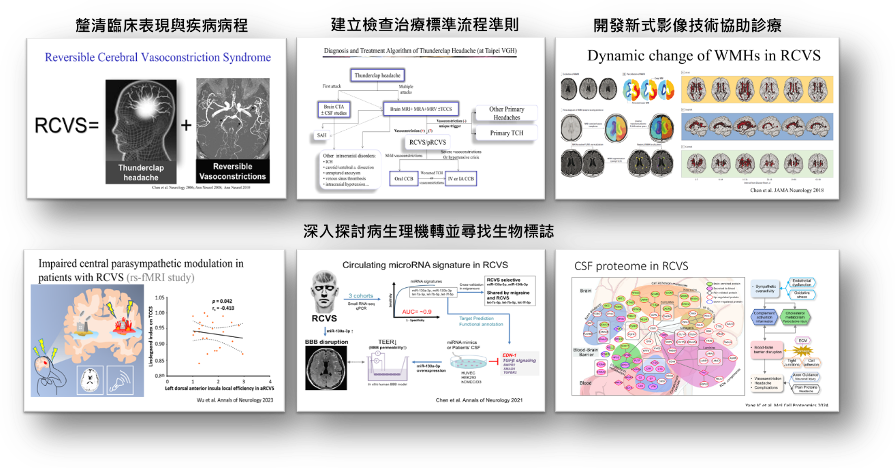Open the Reversible Cerebral Vasoconstriction Syndrome slide
The width and height of the screenshot is (895, 468).
click(156, 118)
